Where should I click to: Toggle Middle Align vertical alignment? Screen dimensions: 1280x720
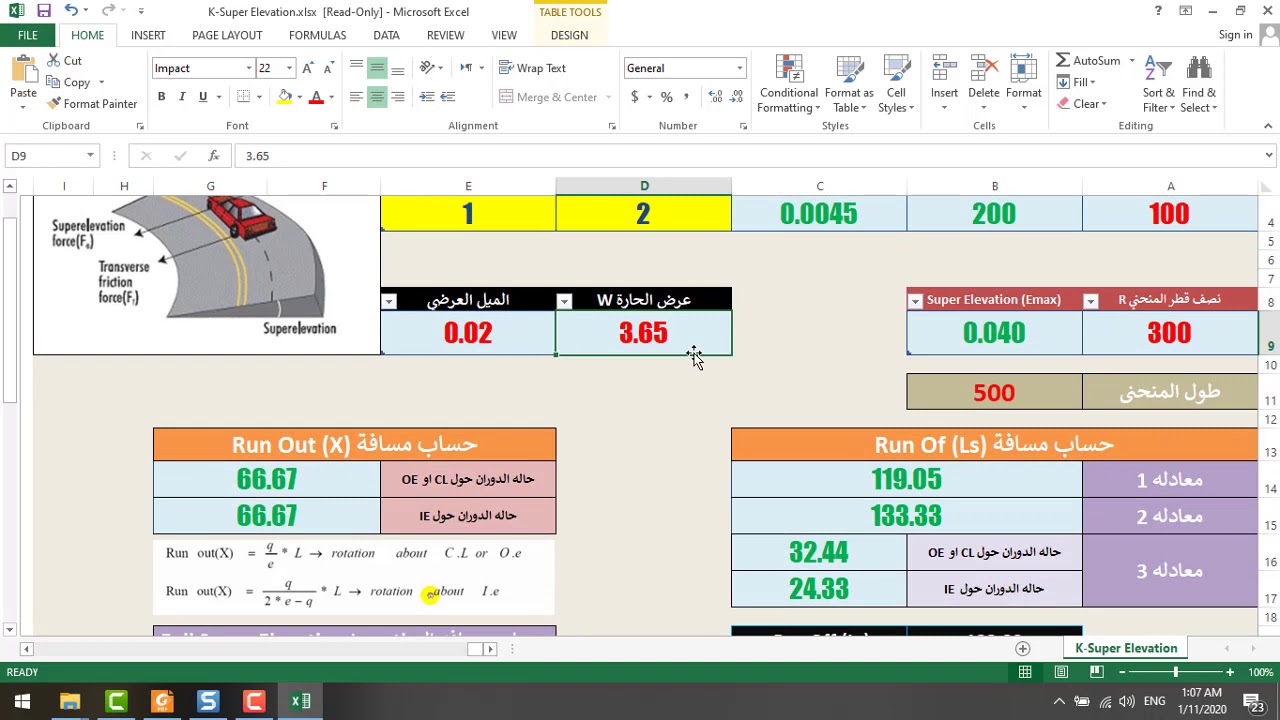(377, 68)
